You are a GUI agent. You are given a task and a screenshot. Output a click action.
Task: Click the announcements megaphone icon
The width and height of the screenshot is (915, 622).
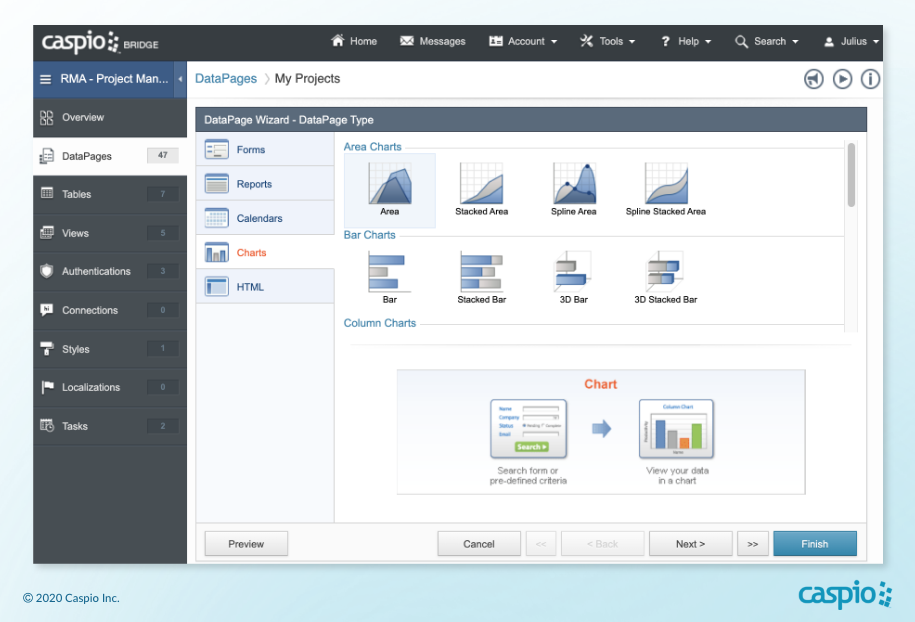pyautogui.click(x=814, y=79)
